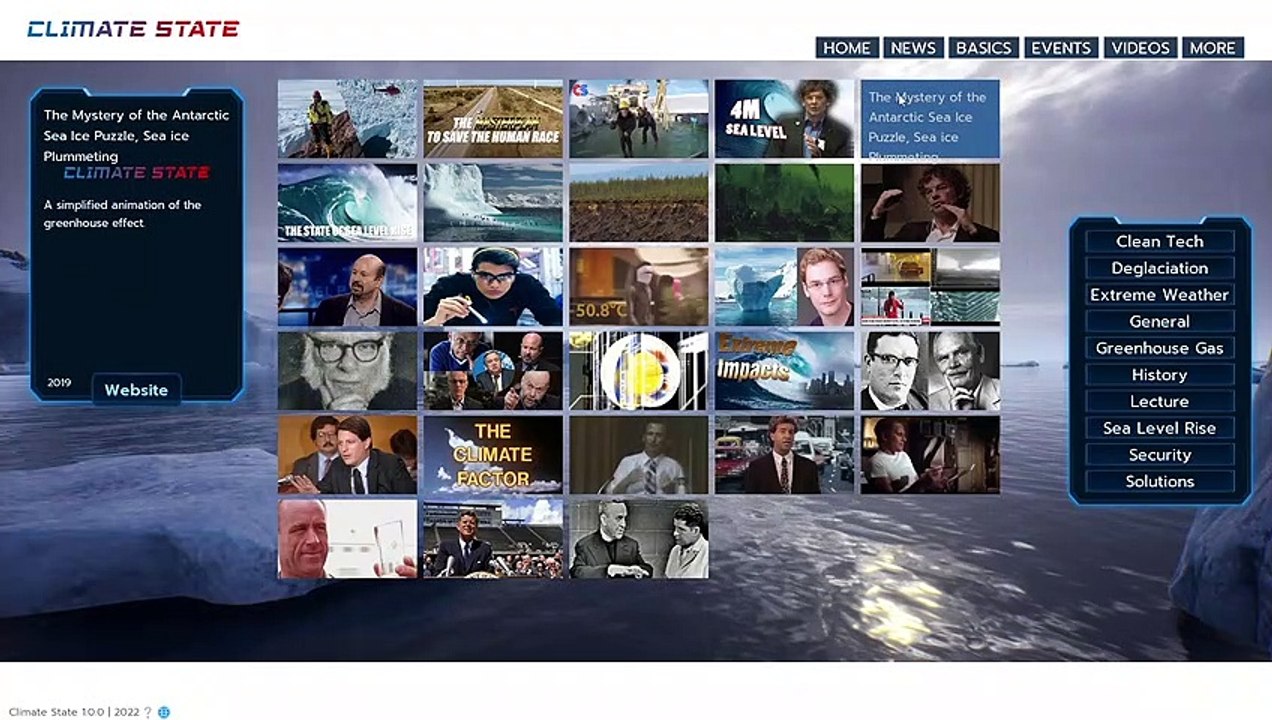Open the white-haired man with glasses thumbnail
1272x720 pixels.
coord(347,371)
